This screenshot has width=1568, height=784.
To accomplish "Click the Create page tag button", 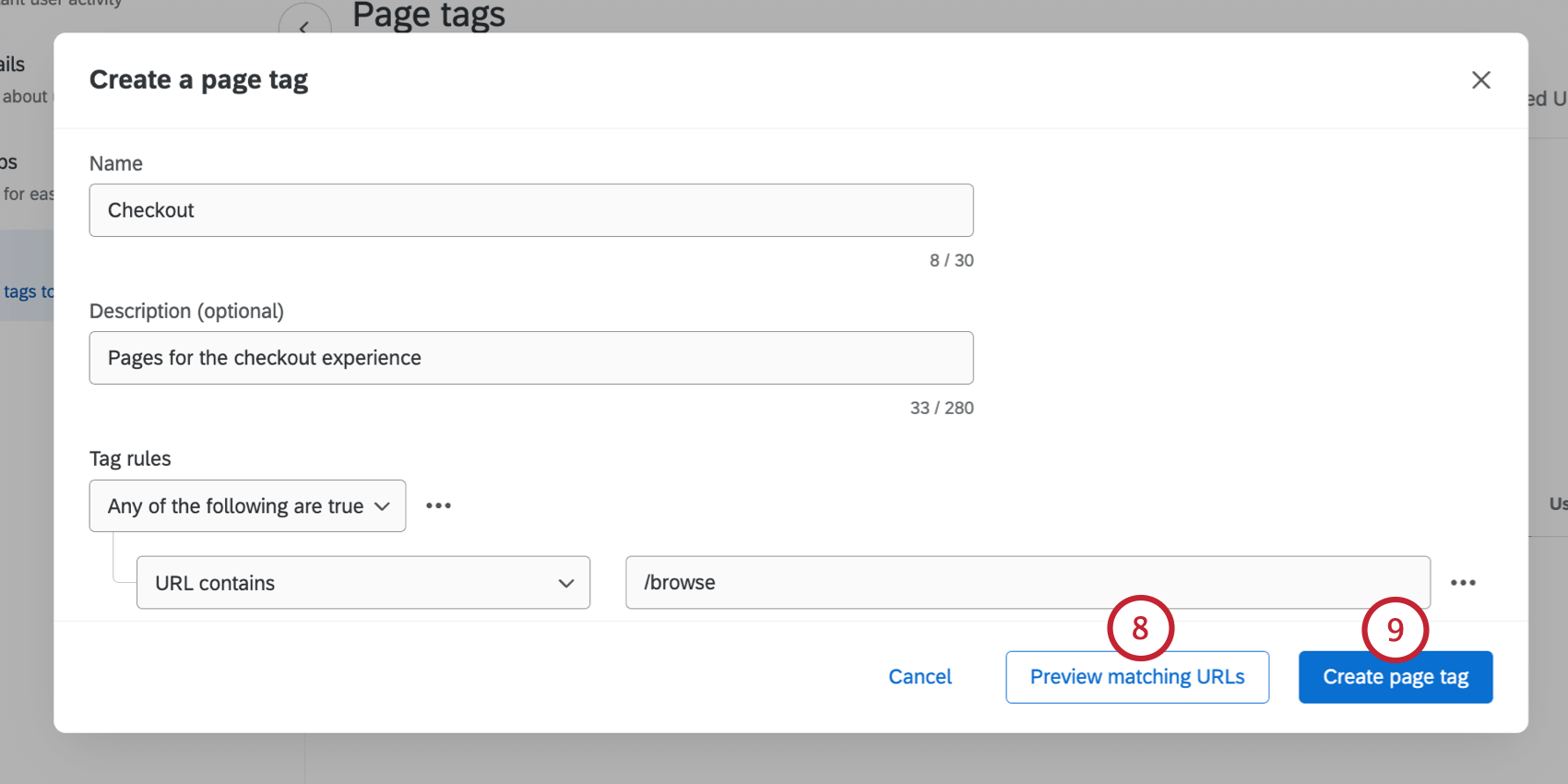I will click(x=1395, y=678).
